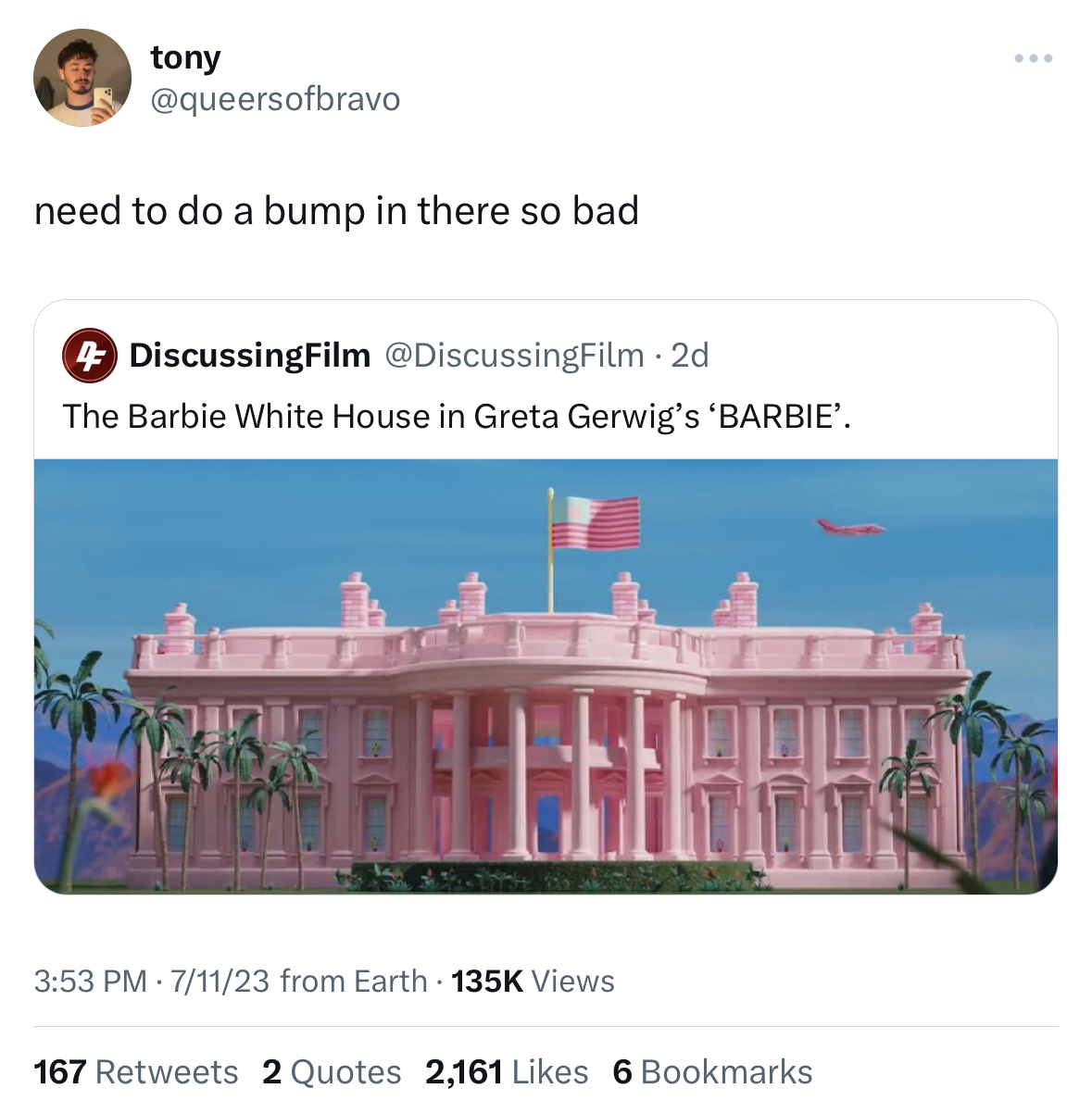
Task: Open the 6 Bookmarks count
Action: pos(712,1071)
